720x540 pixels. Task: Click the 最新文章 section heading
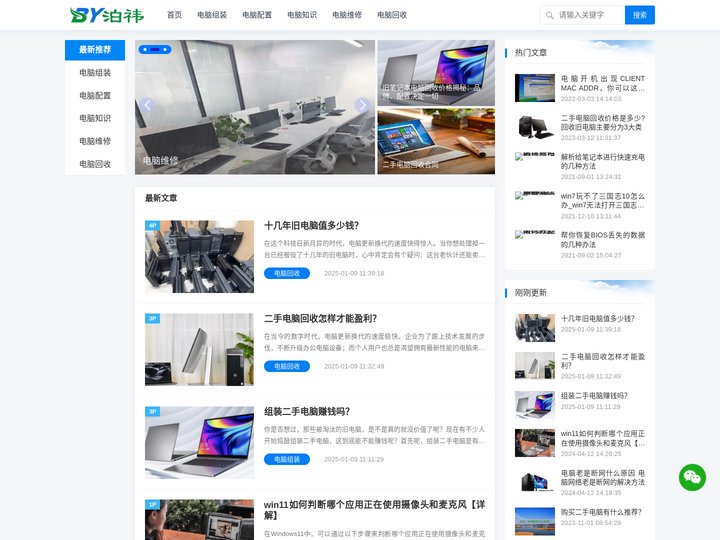coord(161,198)
